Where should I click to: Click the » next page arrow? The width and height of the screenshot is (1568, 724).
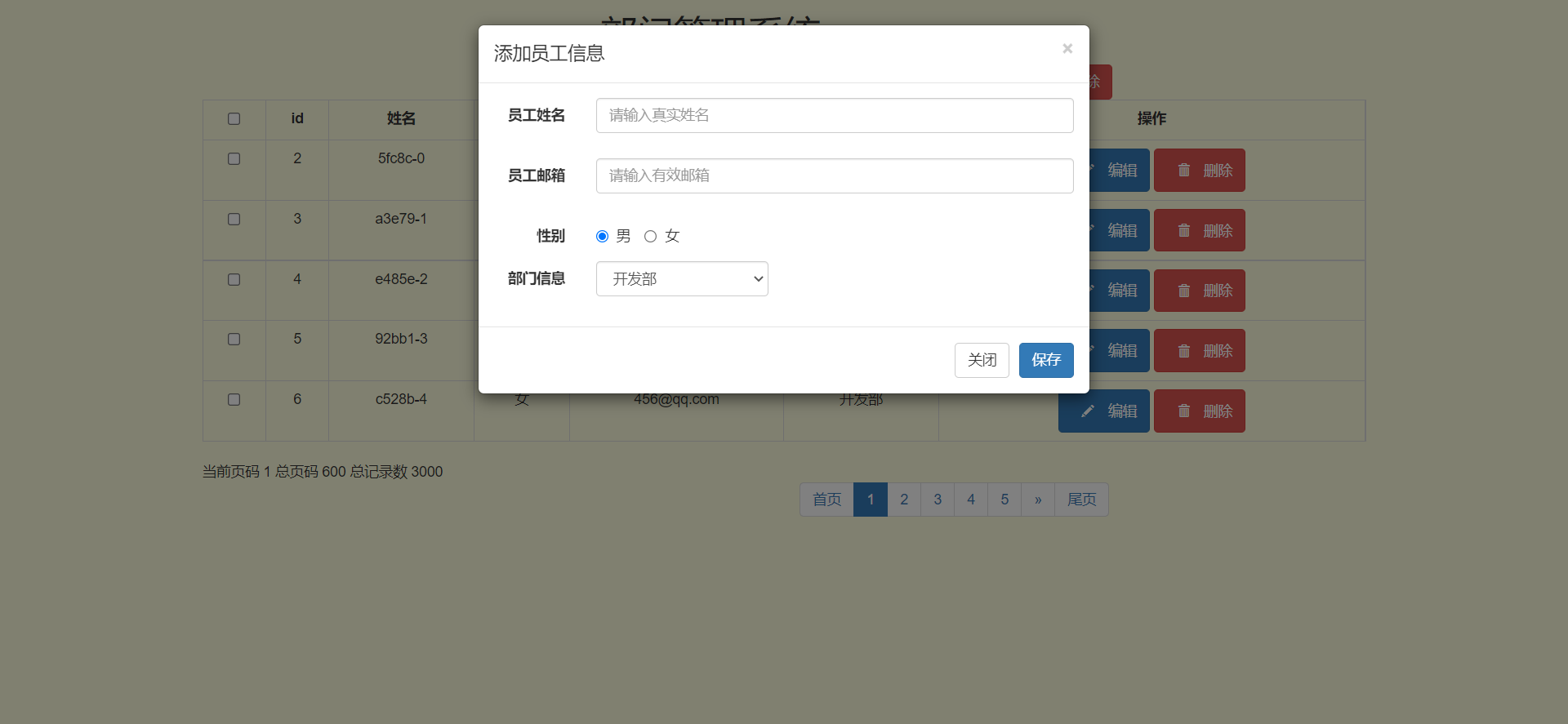(x=1038, y=500)
